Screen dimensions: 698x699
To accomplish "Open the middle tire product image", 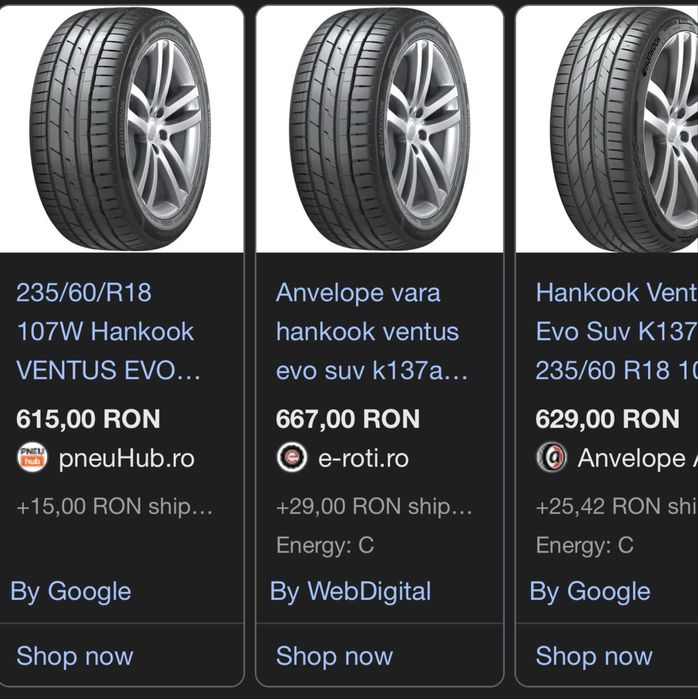I will [x=380, y=128].
